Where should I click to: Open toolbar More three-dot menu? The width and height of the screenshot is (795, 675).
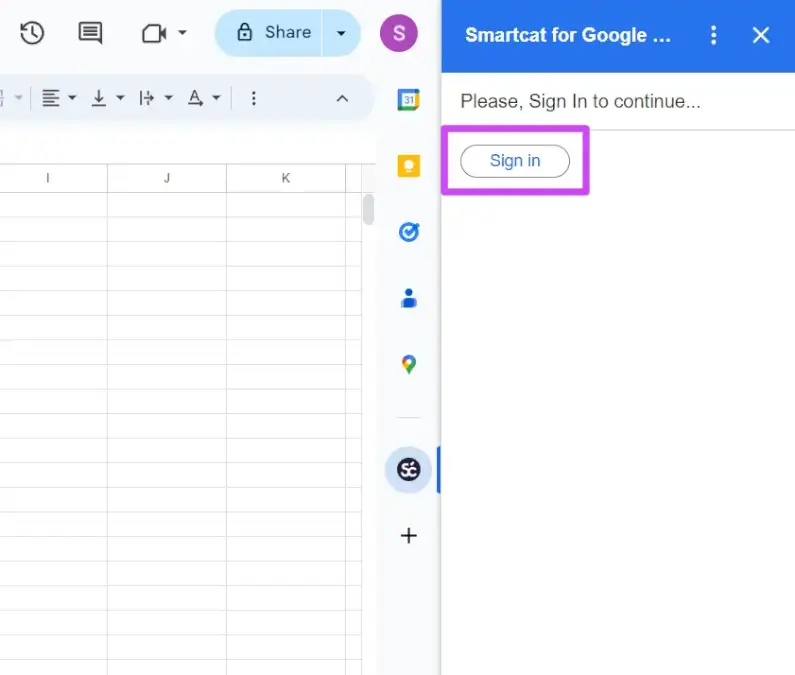pyautogui.click(x=254, y=98)
